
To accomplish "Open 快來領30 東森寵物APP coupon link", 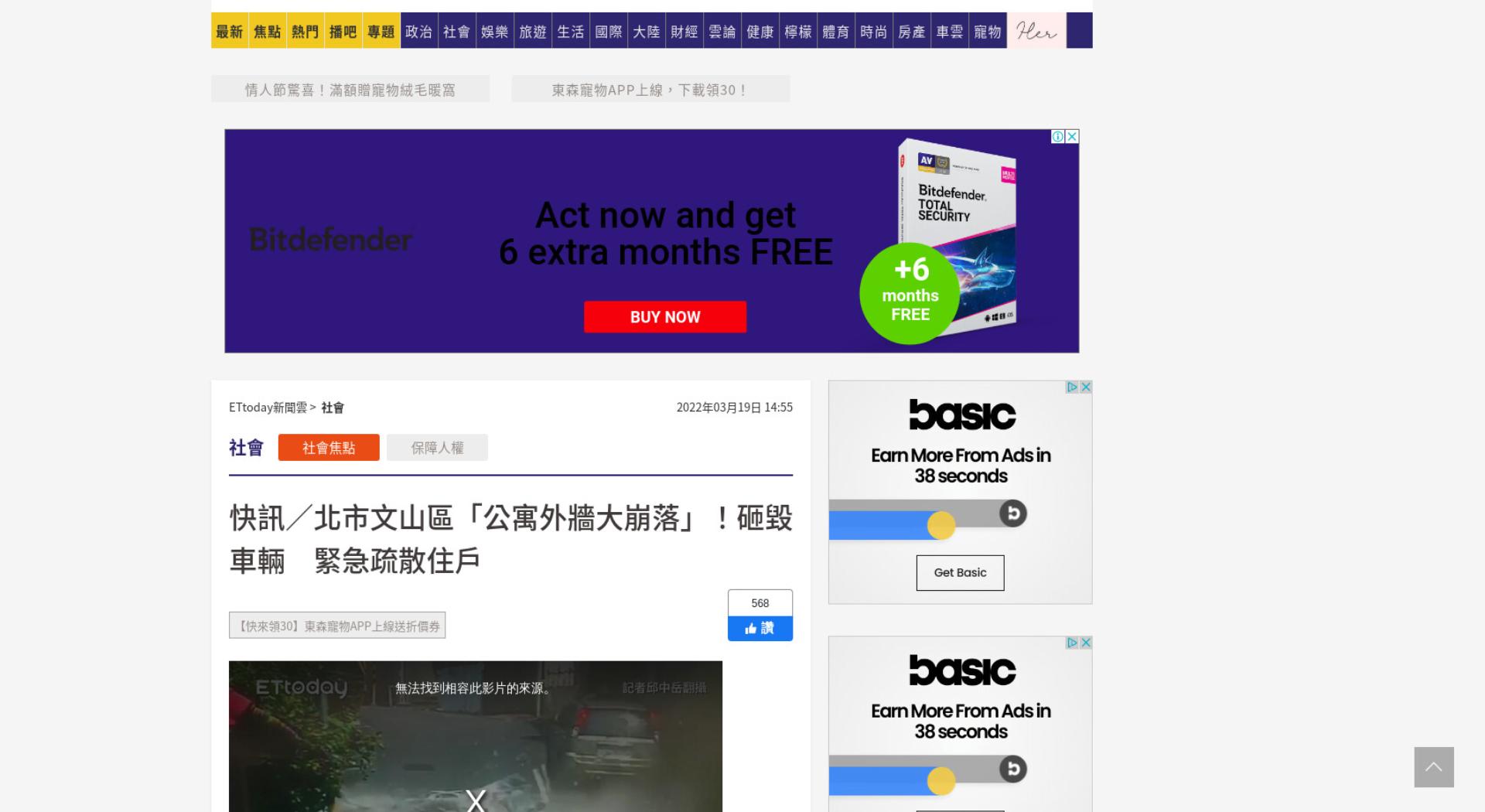I will (x=337, y=626).
